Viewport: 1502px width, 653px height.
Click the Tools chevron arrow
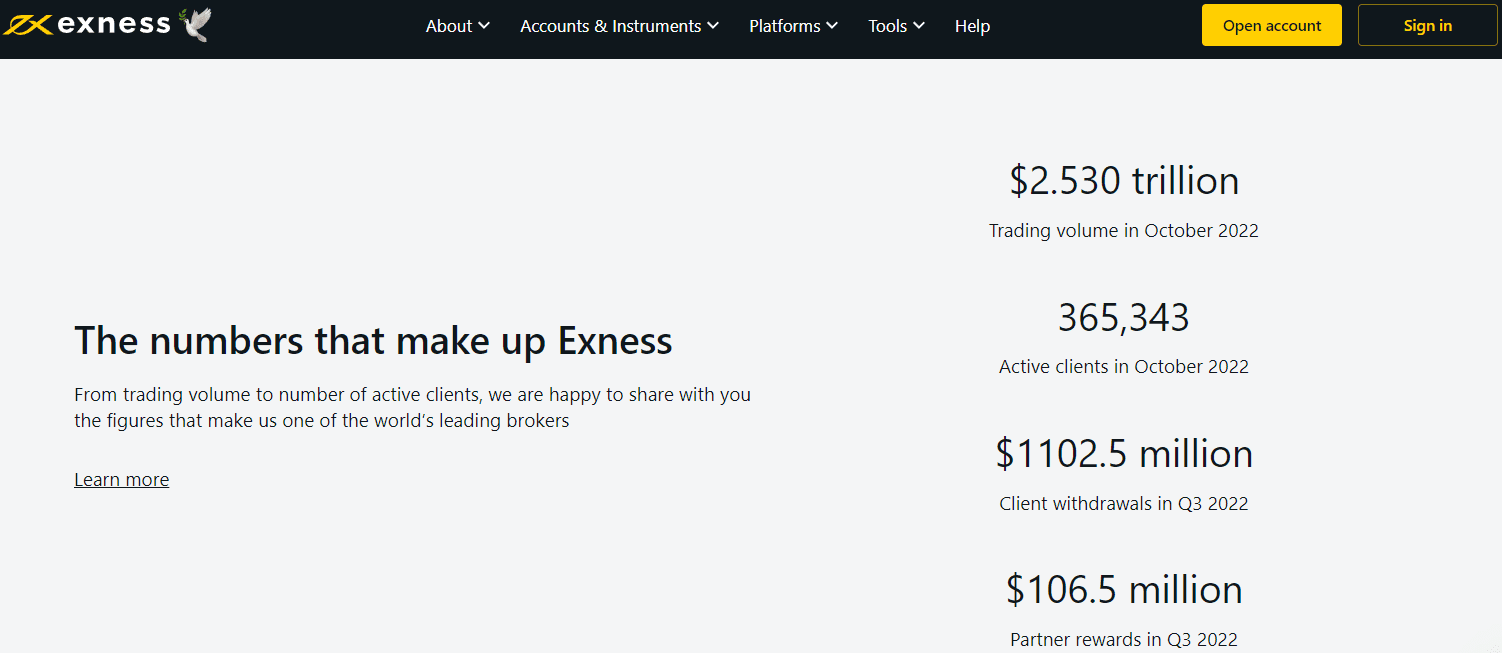click(918, 26)
